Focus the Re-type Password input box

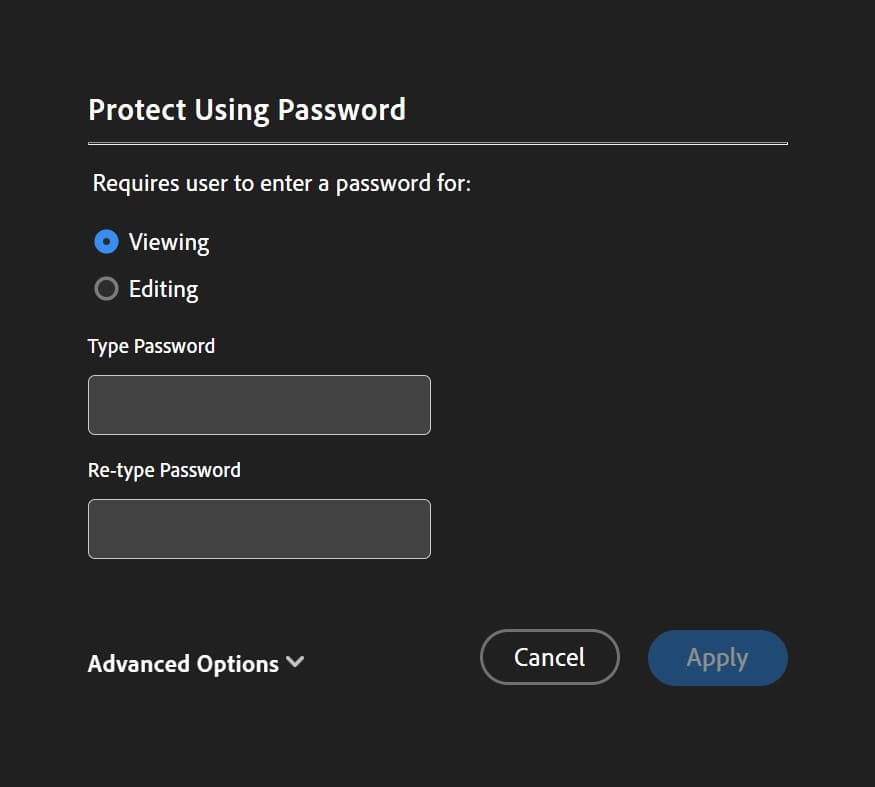(x=259, y=529)
